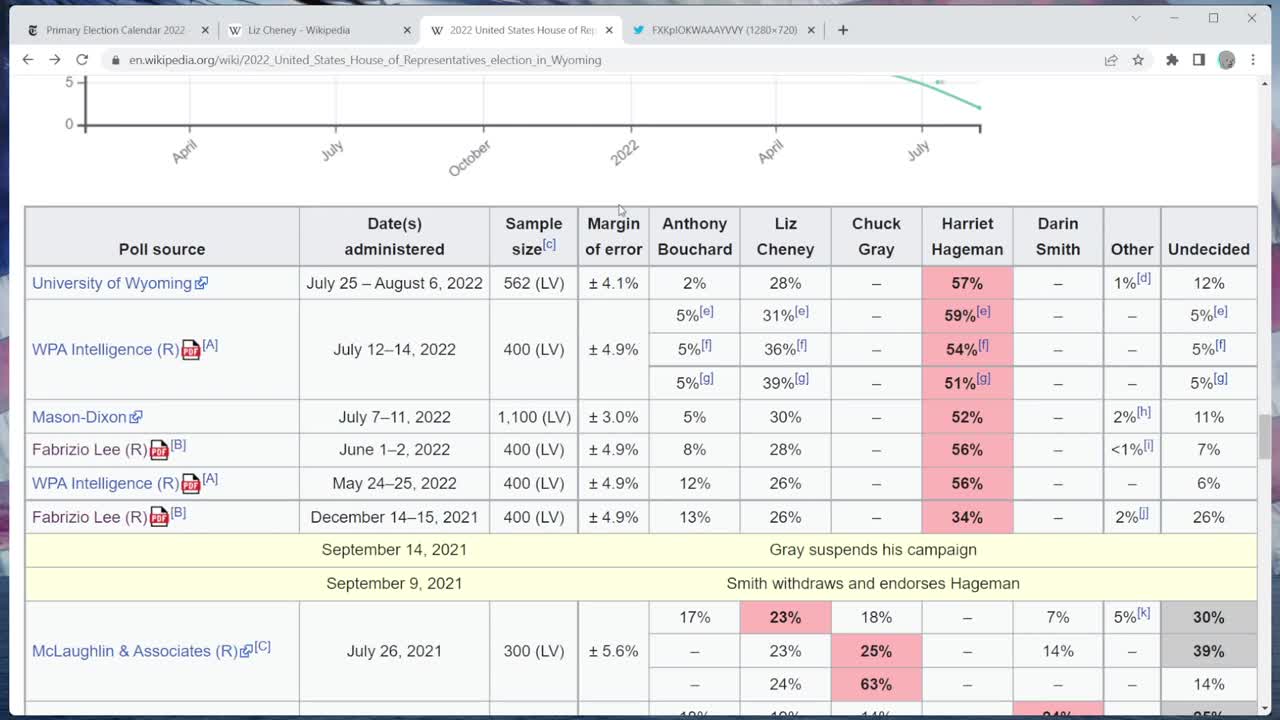Click the Anthony Bouchard column header
1280x720 pixels.
tap(694, 236)
